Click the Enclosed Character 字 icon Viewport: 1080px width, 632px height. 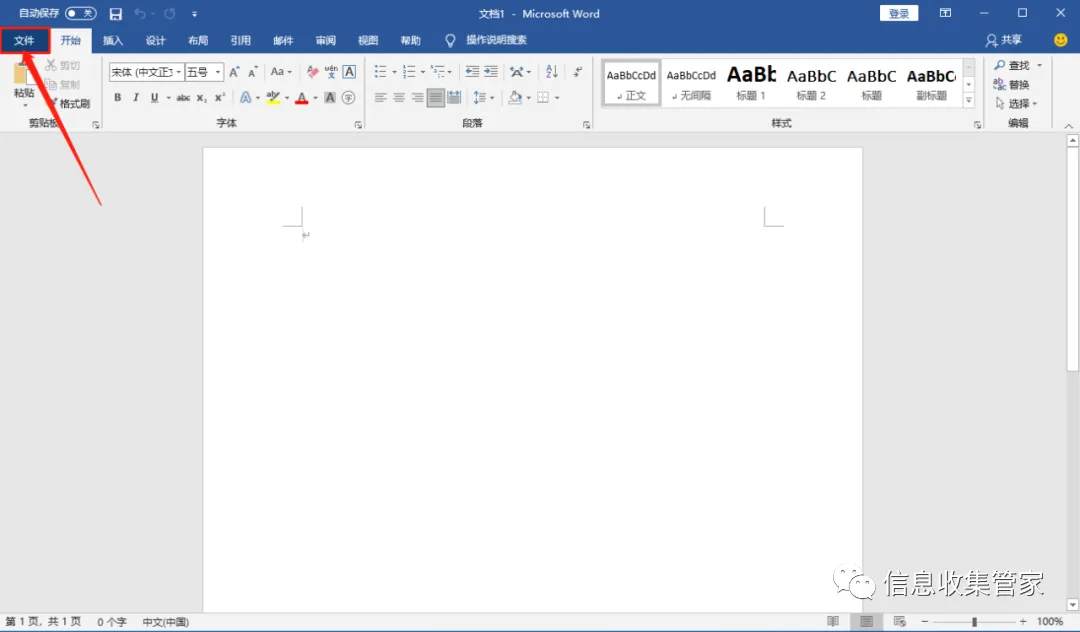coord(349,98)
